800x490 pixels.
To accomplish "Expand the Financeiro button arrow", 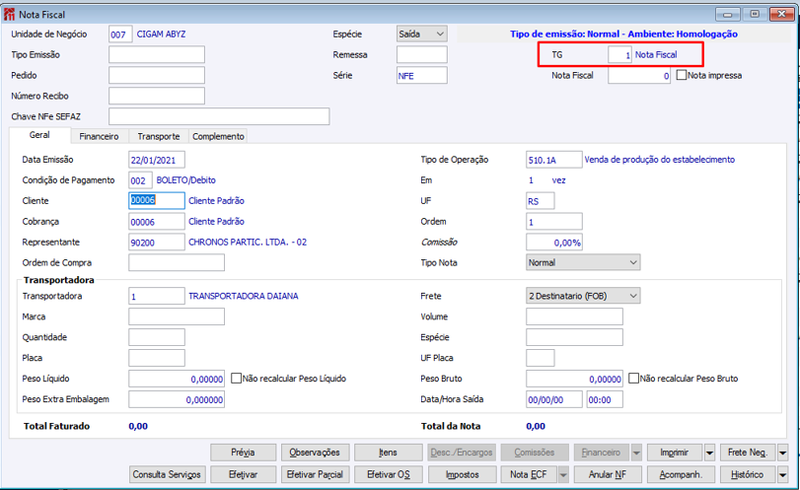I will (636, 452).
